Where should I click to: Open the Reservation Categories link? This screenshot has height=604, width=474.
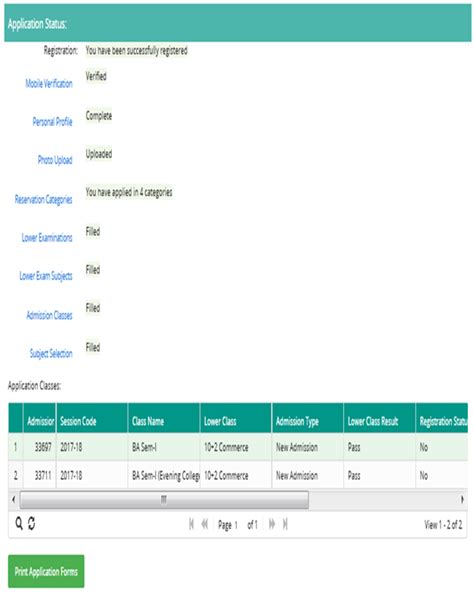(x=44, y=200)
